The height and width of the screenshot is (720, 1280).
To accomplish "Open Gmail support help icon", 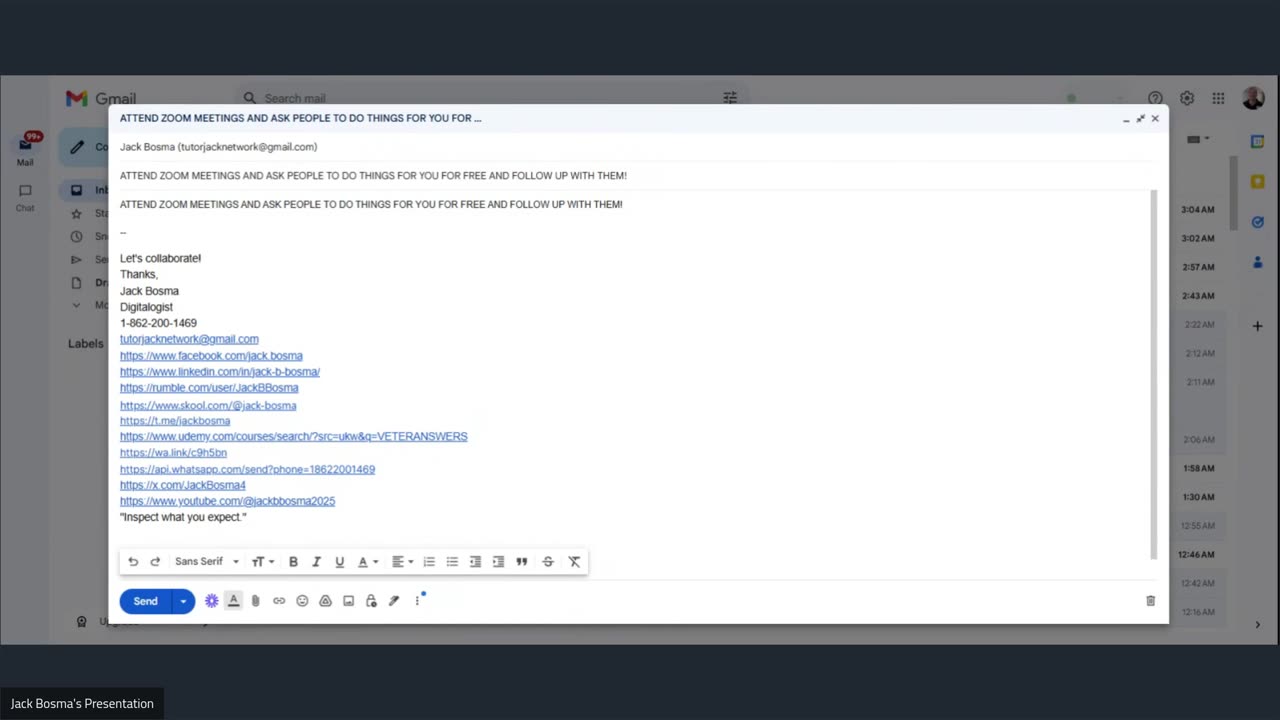I will point(1155,98).
